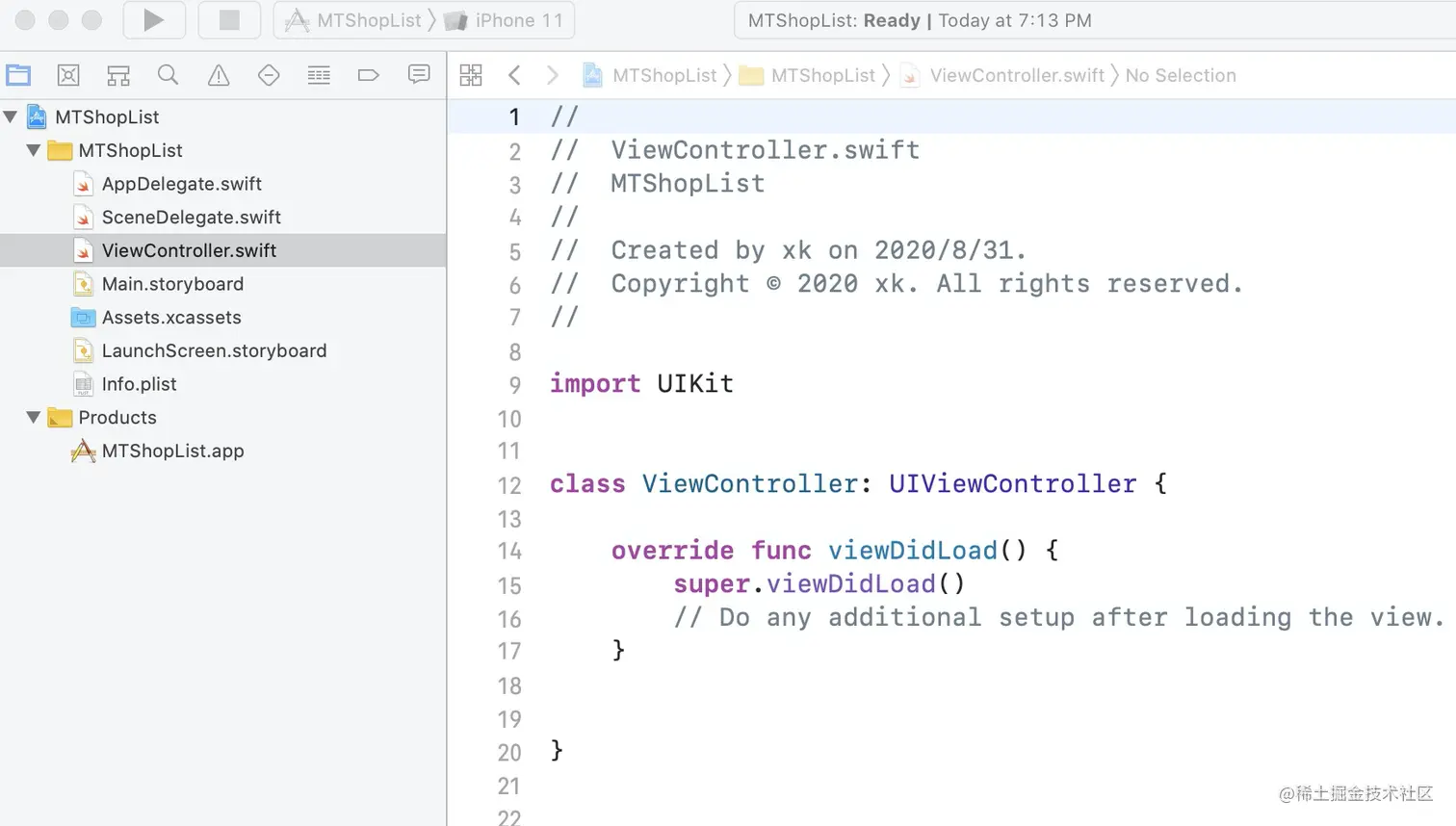Click line number 12 in gutter
The height and width of the screenshot is (826, 1456).
point(509,485)
